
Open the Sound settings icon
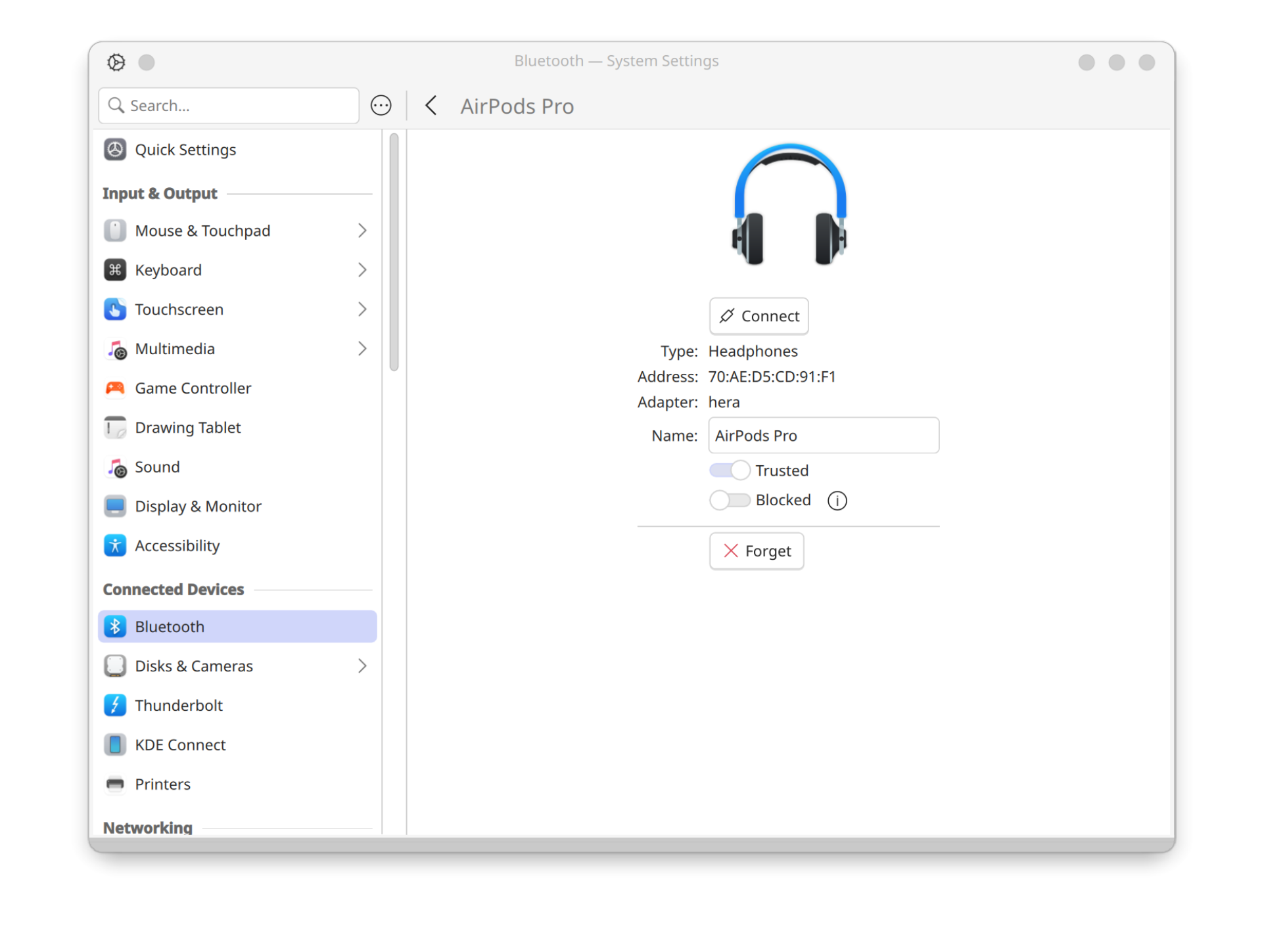(115, 466)
